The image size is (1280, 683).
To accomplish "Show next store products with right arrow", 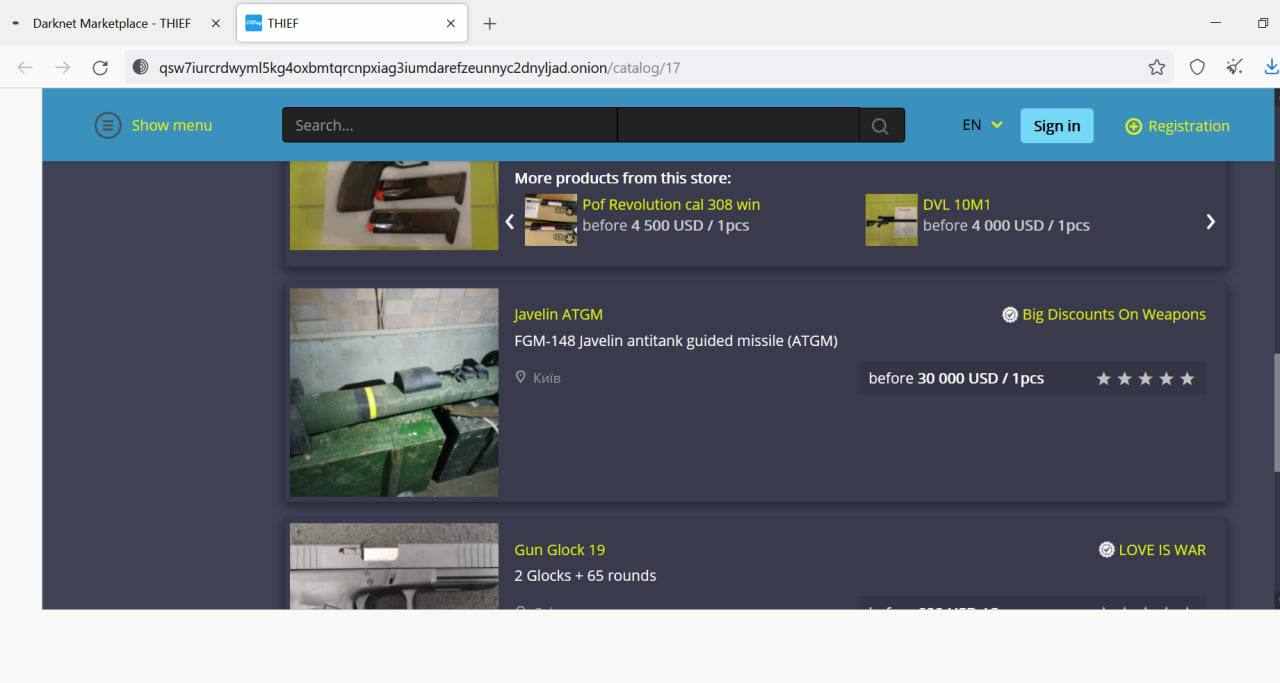I will 1210,222.
